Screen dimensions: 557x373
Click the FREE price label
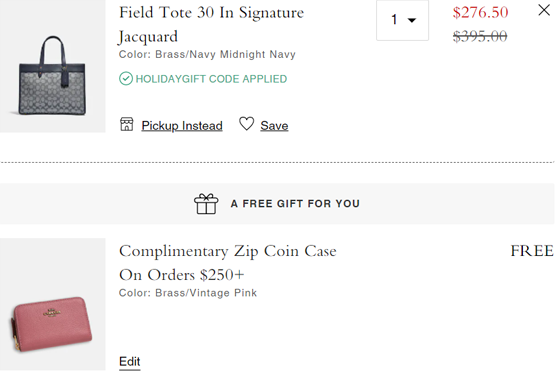click(x=532, y=251)
